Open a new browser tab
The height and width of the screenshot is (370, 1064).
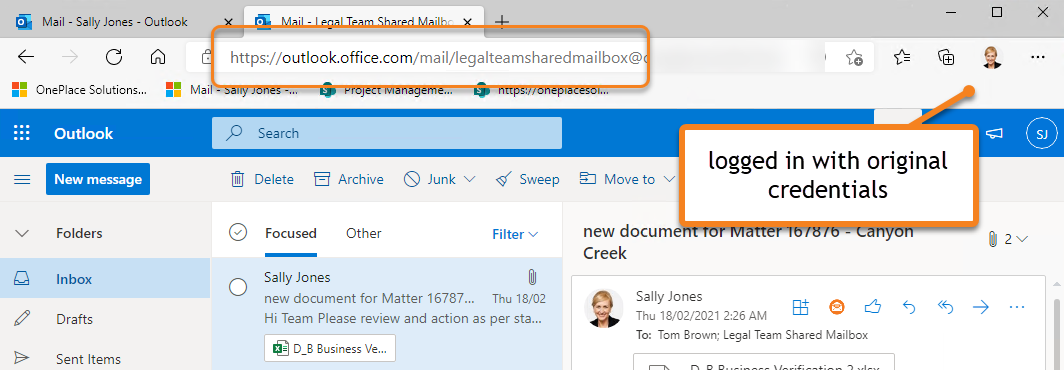[502, 22]
